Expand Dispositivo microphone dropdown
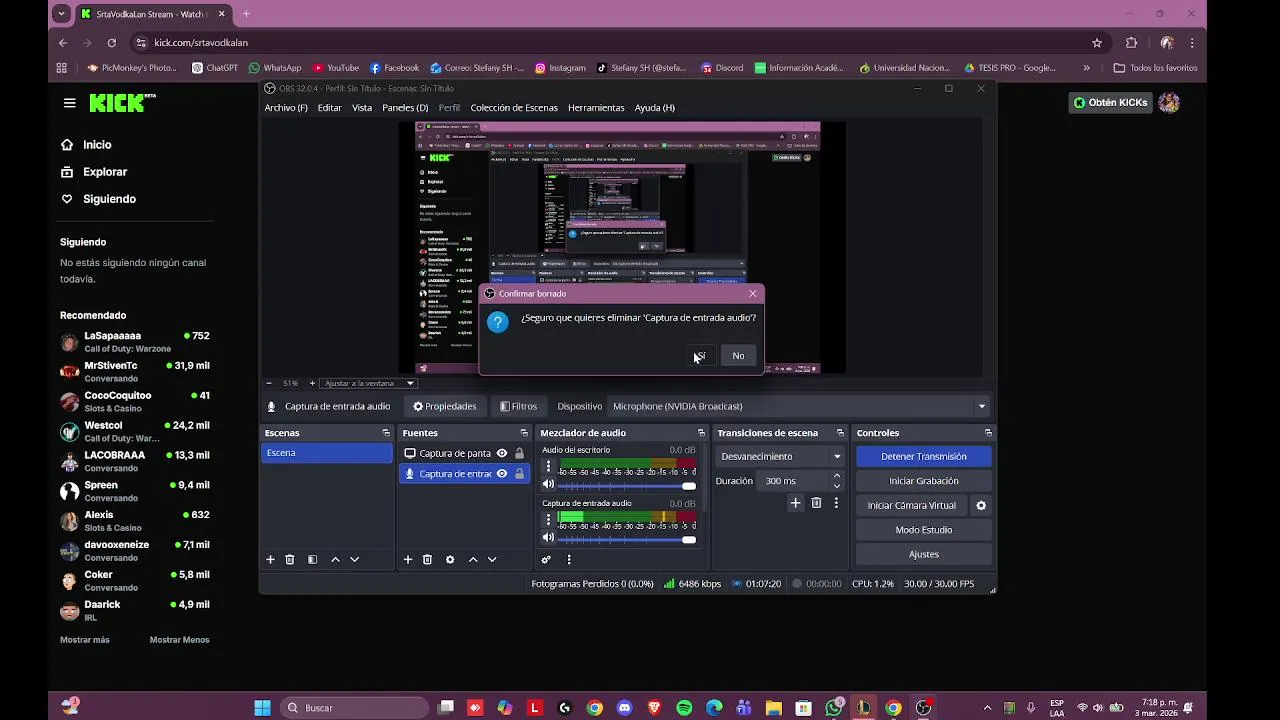This screenshot has height=720, width=1280. pos(981,406)
